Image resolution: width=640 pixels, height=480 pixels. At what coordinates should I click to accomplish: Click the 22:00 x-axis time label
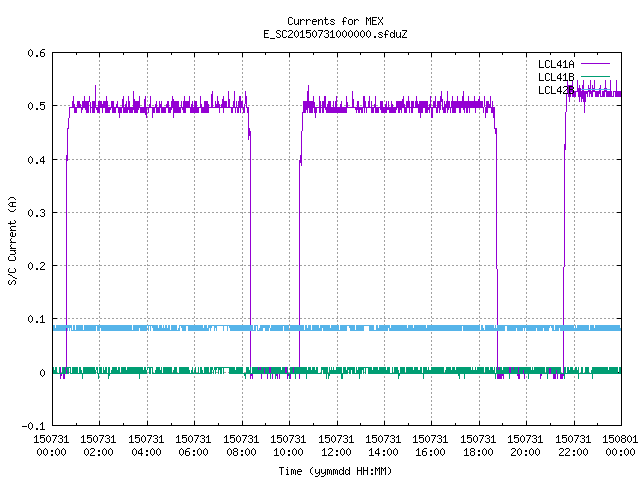click(573, 452)
